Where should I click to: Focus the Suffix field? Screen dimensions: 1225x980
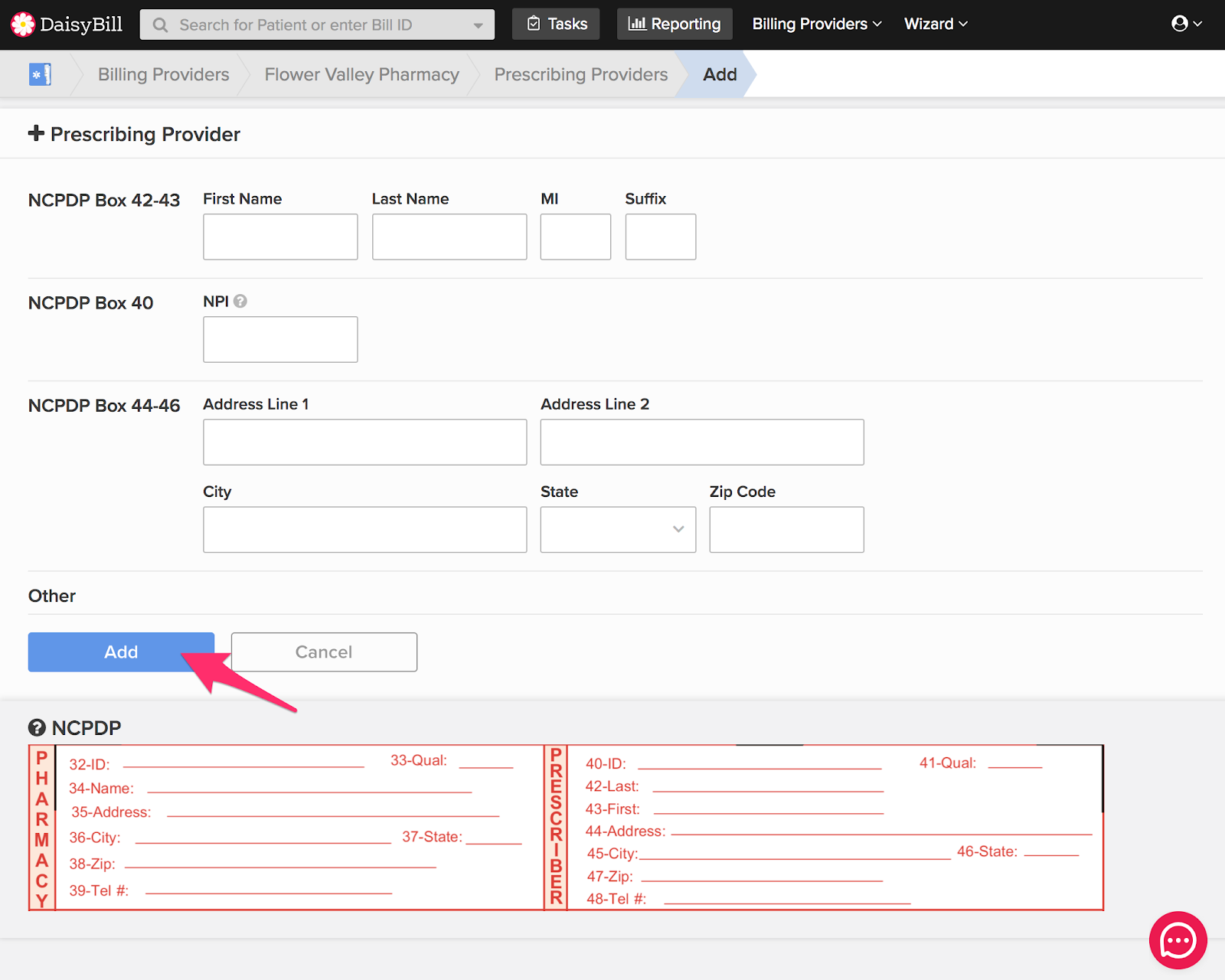tap(661, 237)
